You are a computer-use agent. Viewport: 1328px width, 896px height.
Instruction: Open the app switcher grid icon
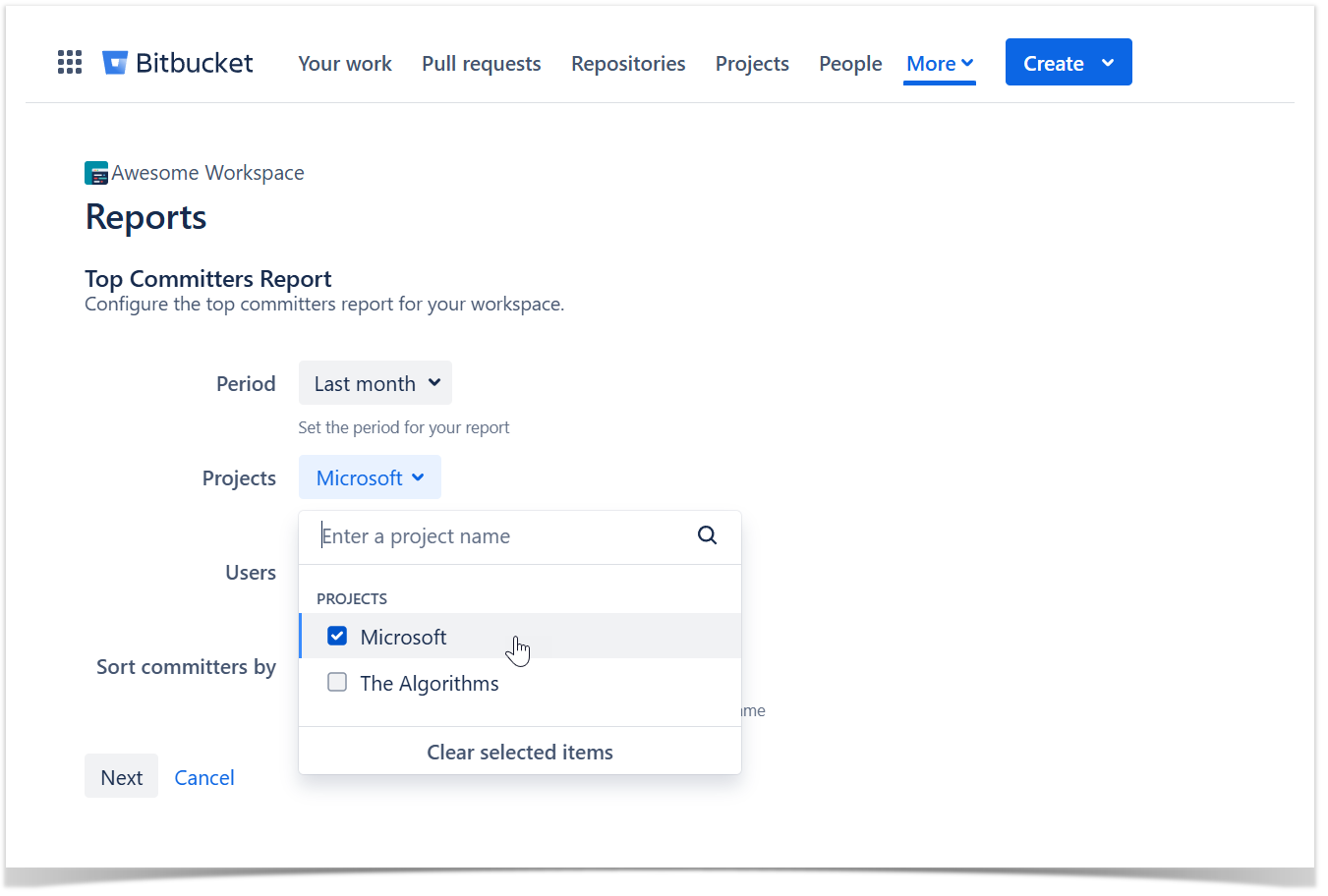tap(69, 63)
